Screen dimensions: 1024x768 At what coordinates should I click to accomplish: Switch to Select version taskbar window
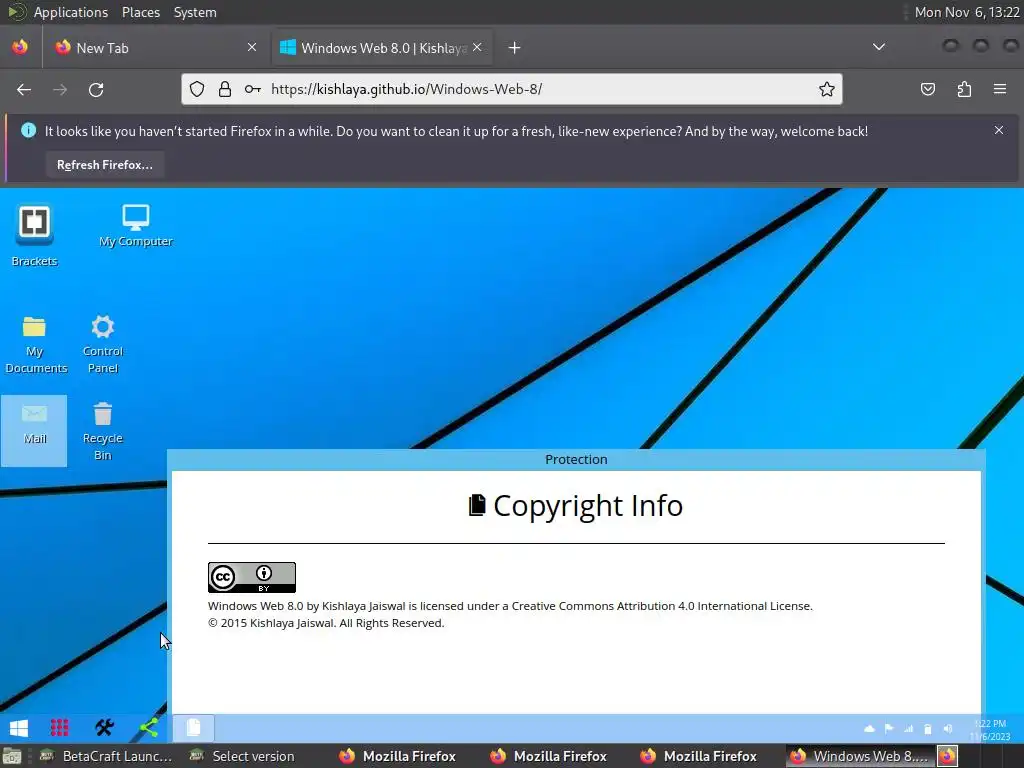(x=243, y=756)
